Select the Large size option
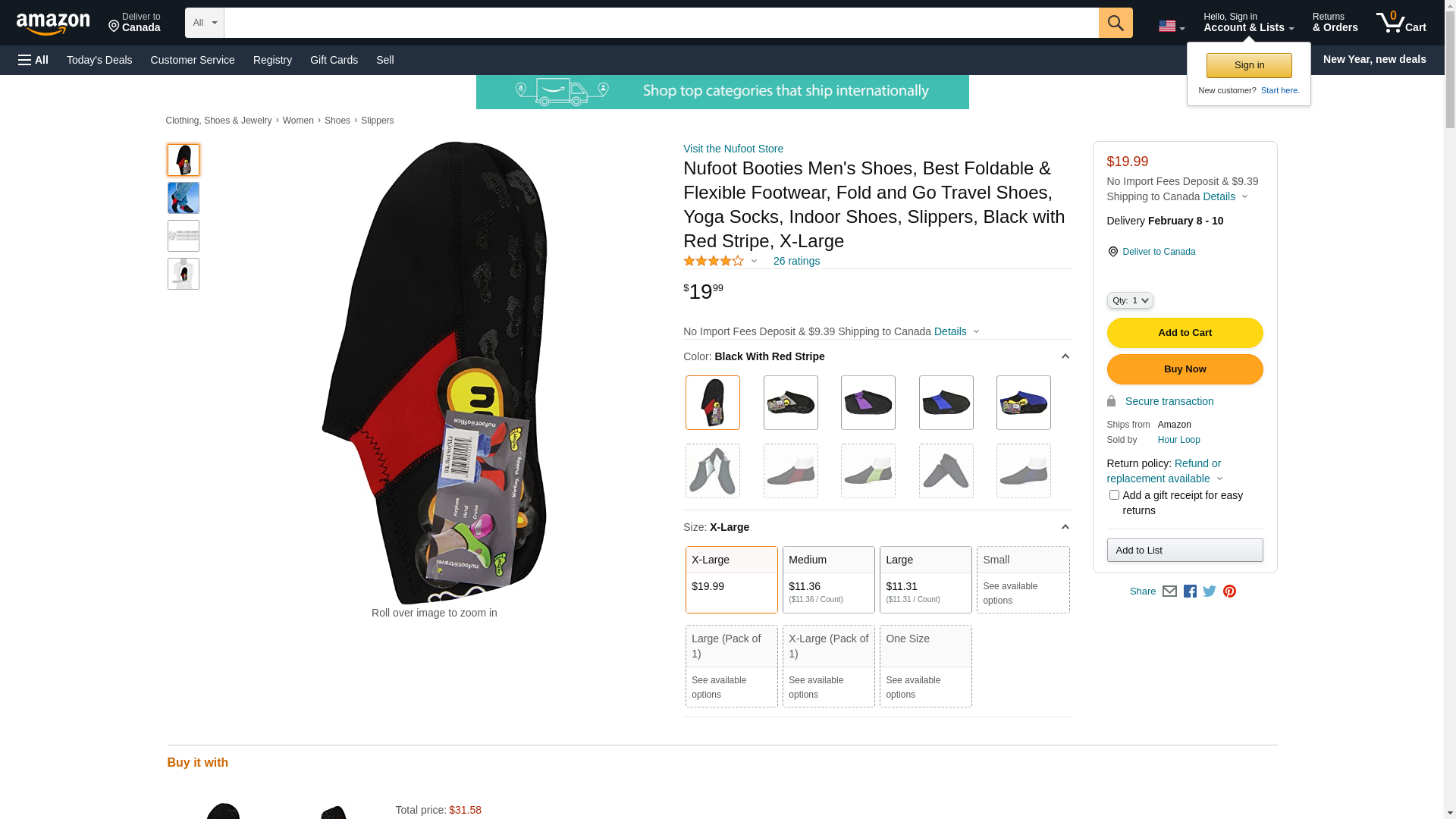The width and height of the screenshot is (1456, 819). point(925,579)
